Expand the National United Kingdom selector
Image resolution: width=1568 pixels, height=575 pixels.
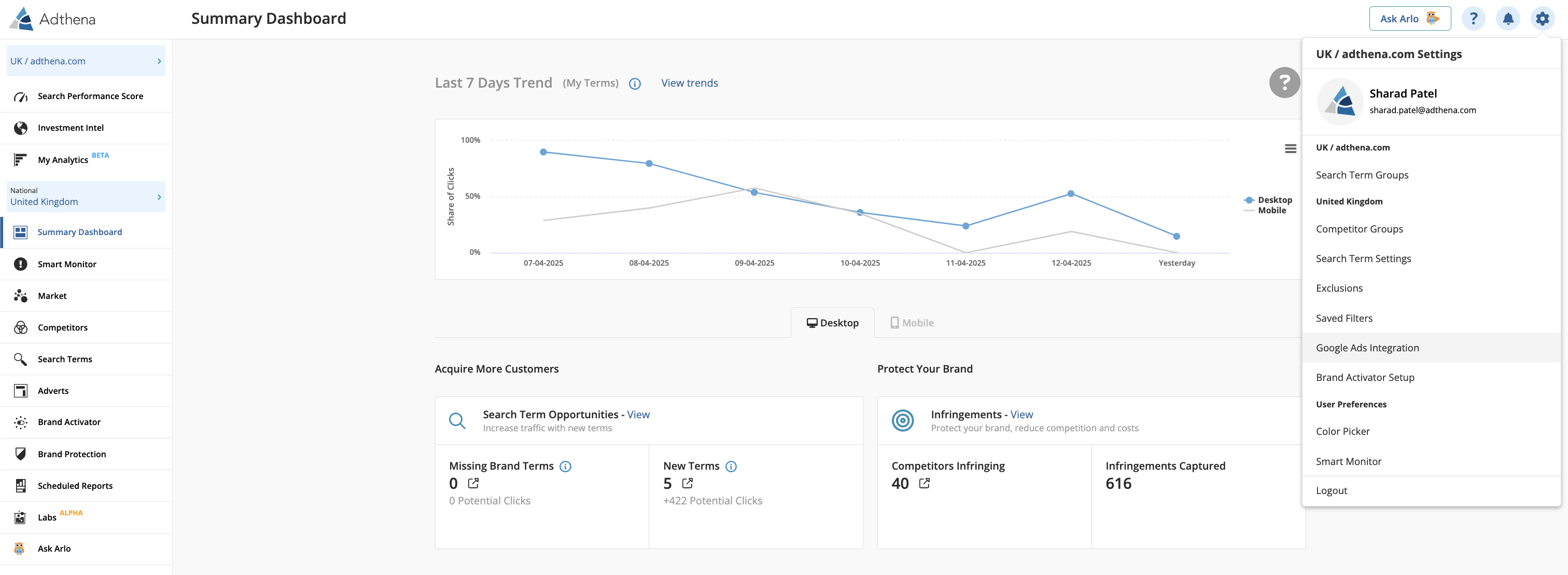pos(86,197)
